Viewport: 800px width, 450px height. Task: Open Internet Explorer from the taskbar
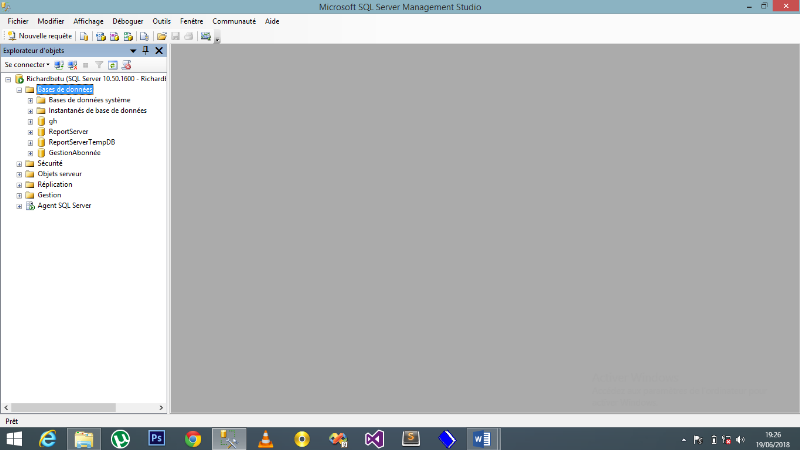click(x=48, y=439)
